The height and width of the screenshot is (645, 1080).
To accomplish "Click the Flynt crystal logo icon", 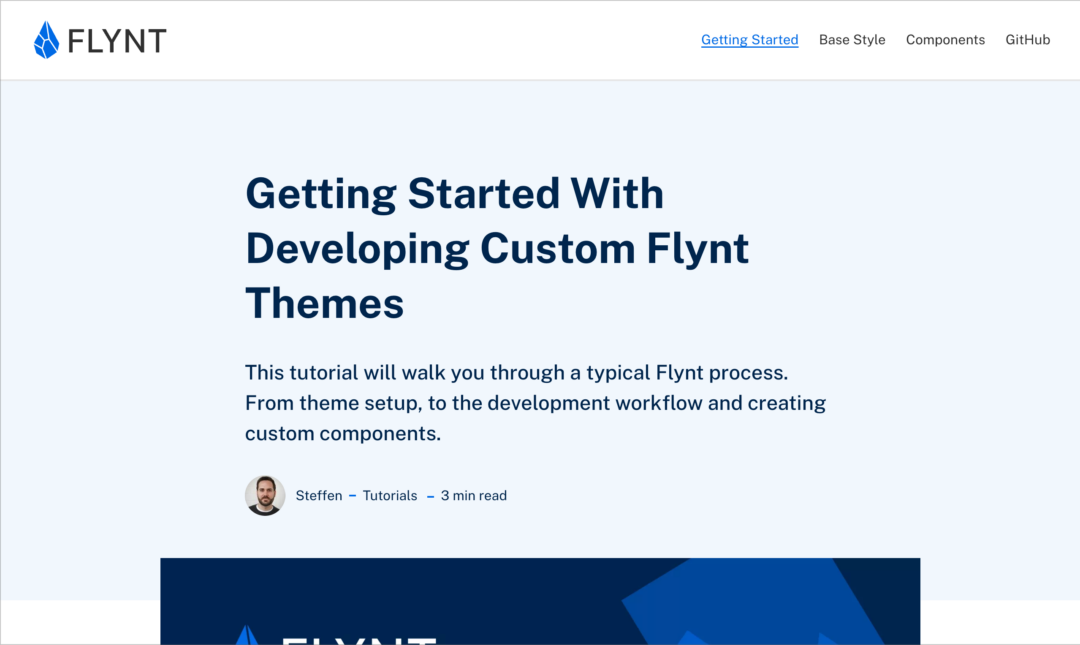I will (x=46, y=40).
